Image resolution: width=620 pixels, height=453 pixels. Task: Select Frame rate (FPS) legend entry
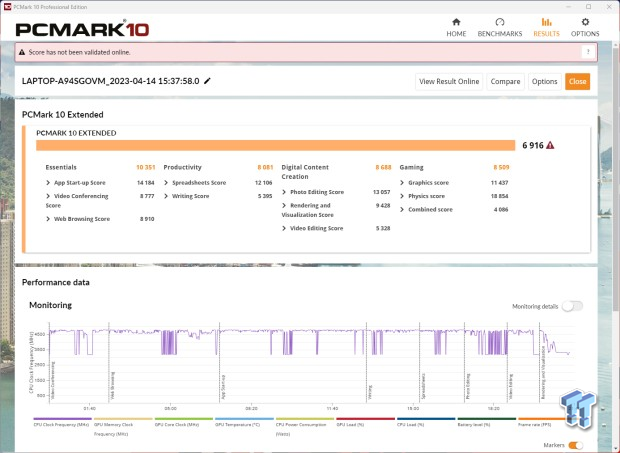(542, 422)
